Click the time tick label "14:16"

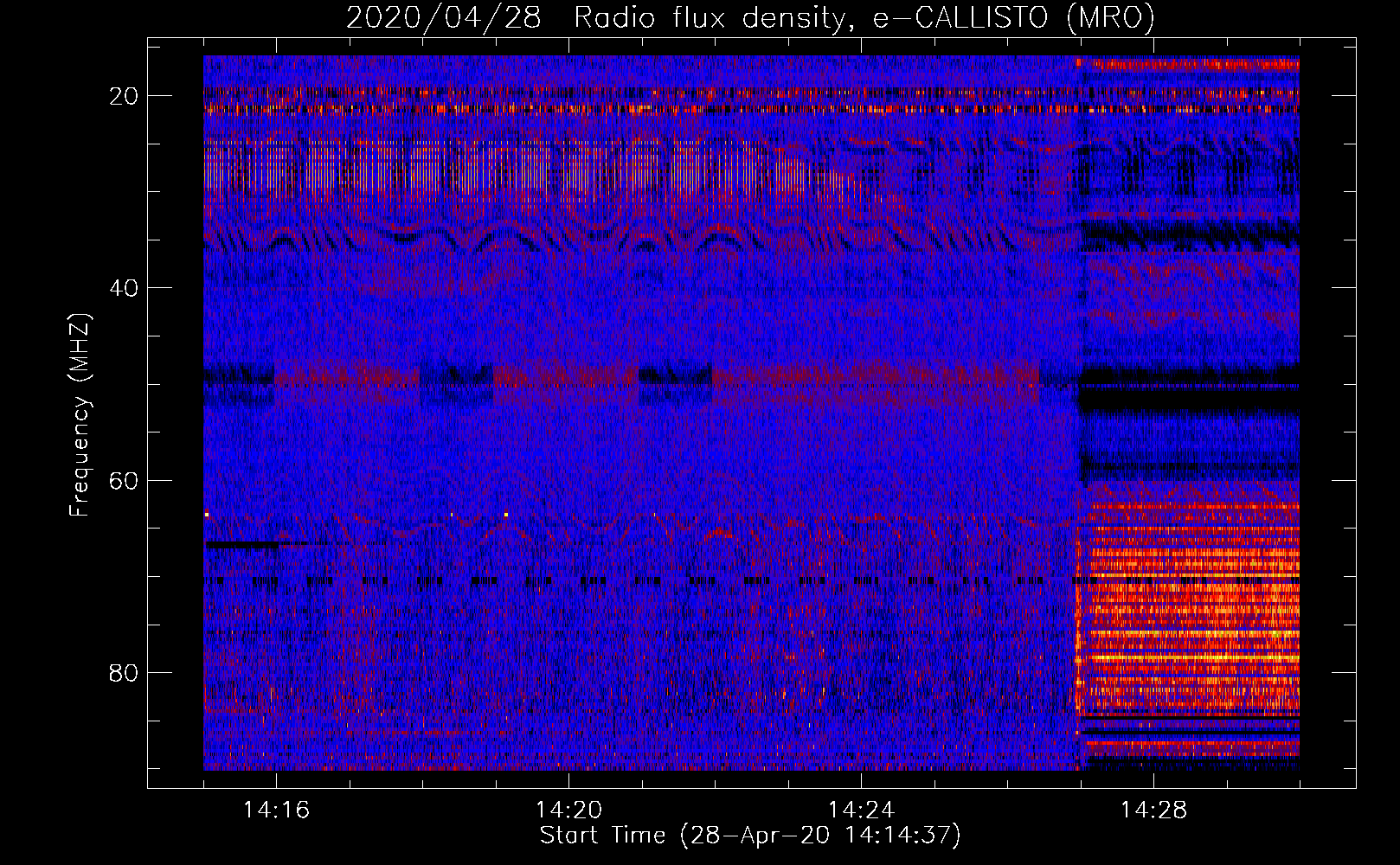pyautogui.click(x=276, y=811)
